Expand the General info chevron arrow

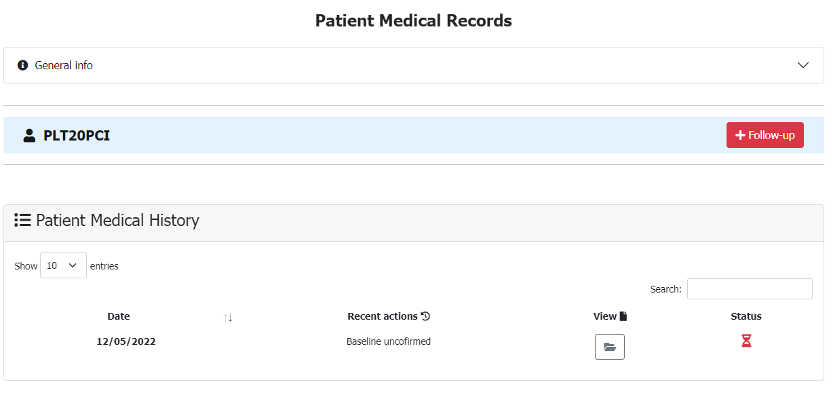pos(803,65)
